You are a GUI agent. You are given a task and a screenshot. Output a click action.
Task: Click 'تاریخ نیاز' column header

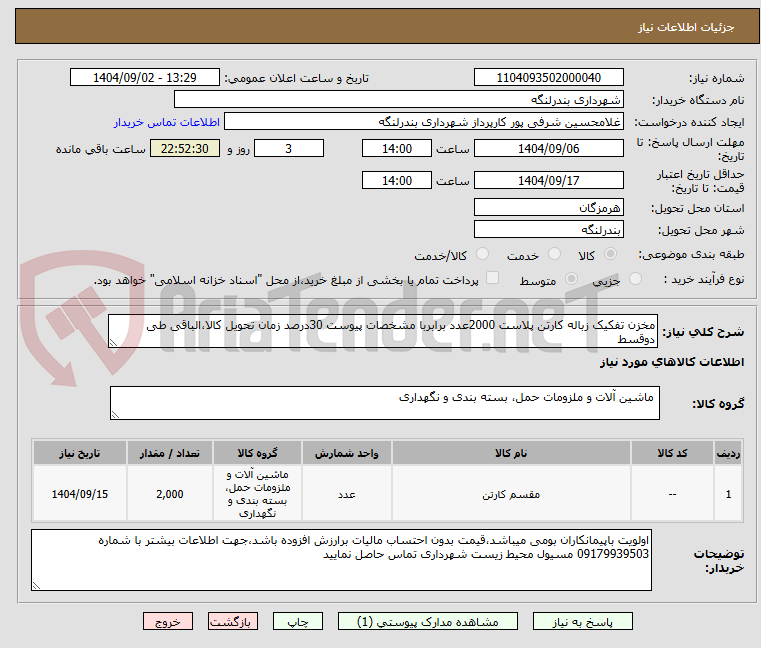(x=80, y=453)
